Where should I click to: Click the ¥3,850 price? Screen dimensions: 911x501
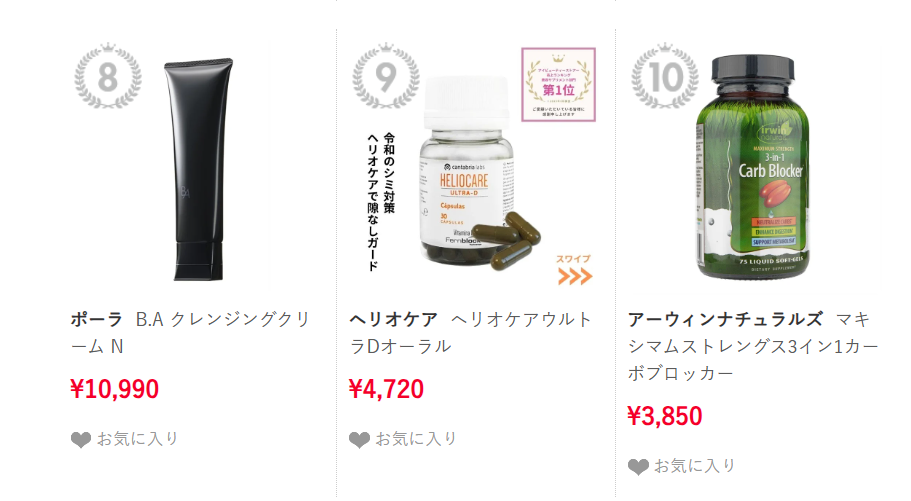(x=665, y=416)
